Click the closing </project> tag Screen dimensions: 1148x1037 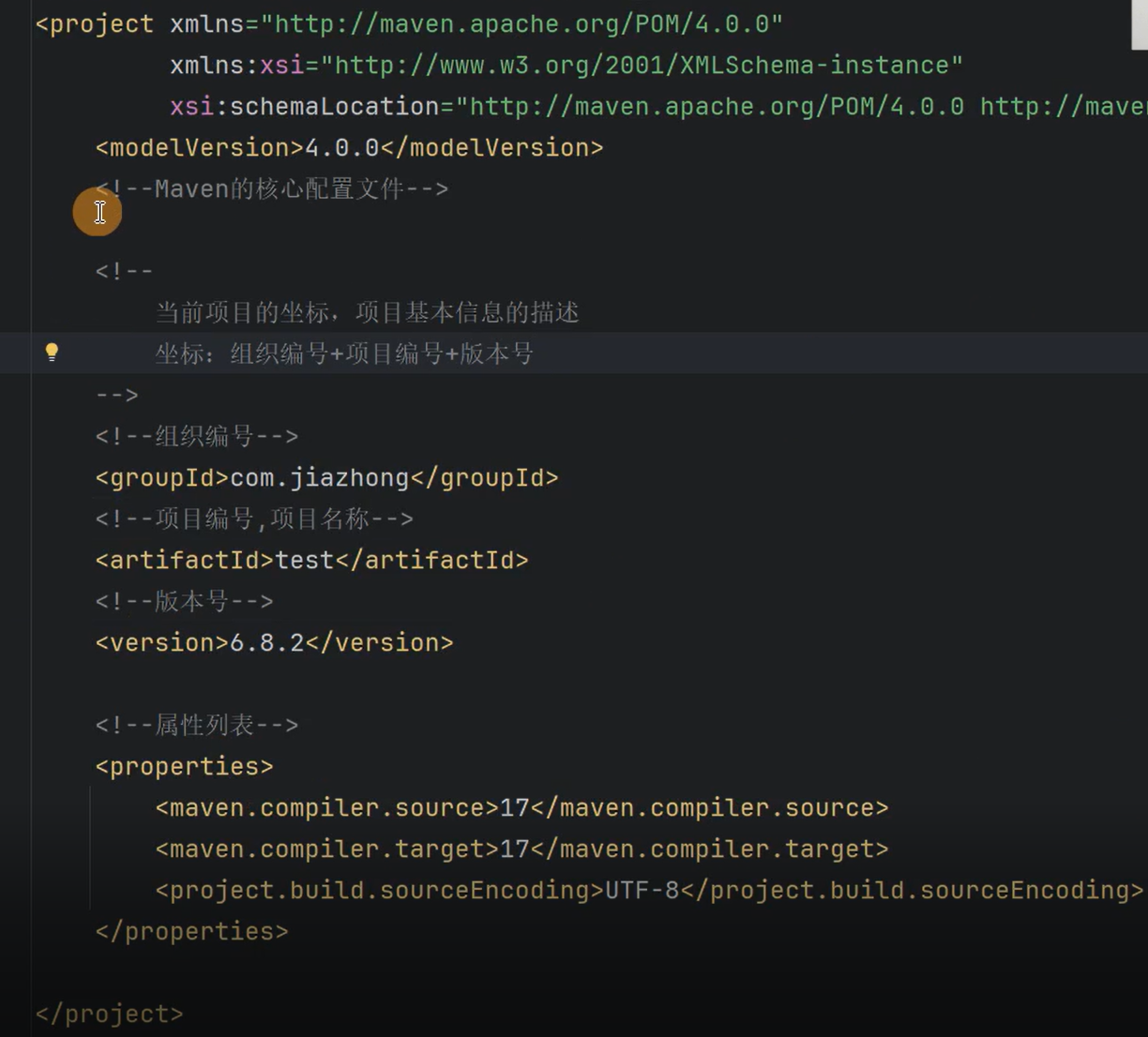coord(110,1014)
